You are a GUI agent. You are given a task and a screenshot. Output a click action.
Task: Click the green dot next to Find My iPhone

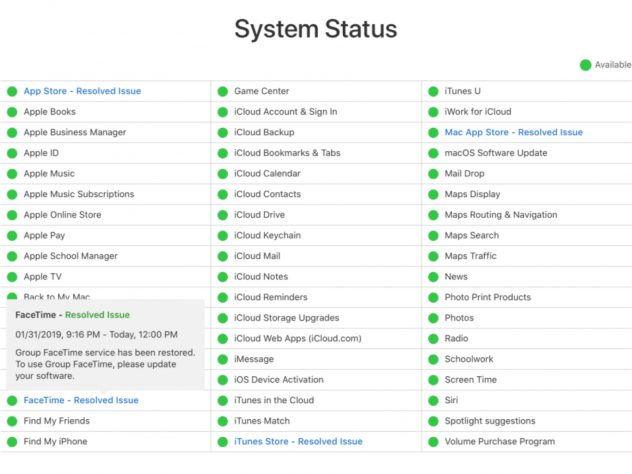pyautogui.click(x=12, y=442)
